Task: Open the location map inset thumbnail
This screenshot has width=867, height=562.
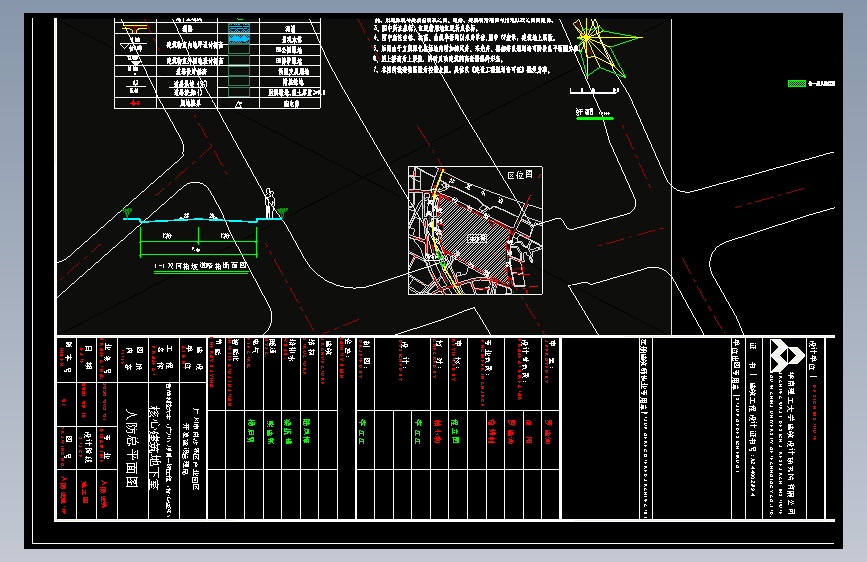Action: tap(475, 231)
